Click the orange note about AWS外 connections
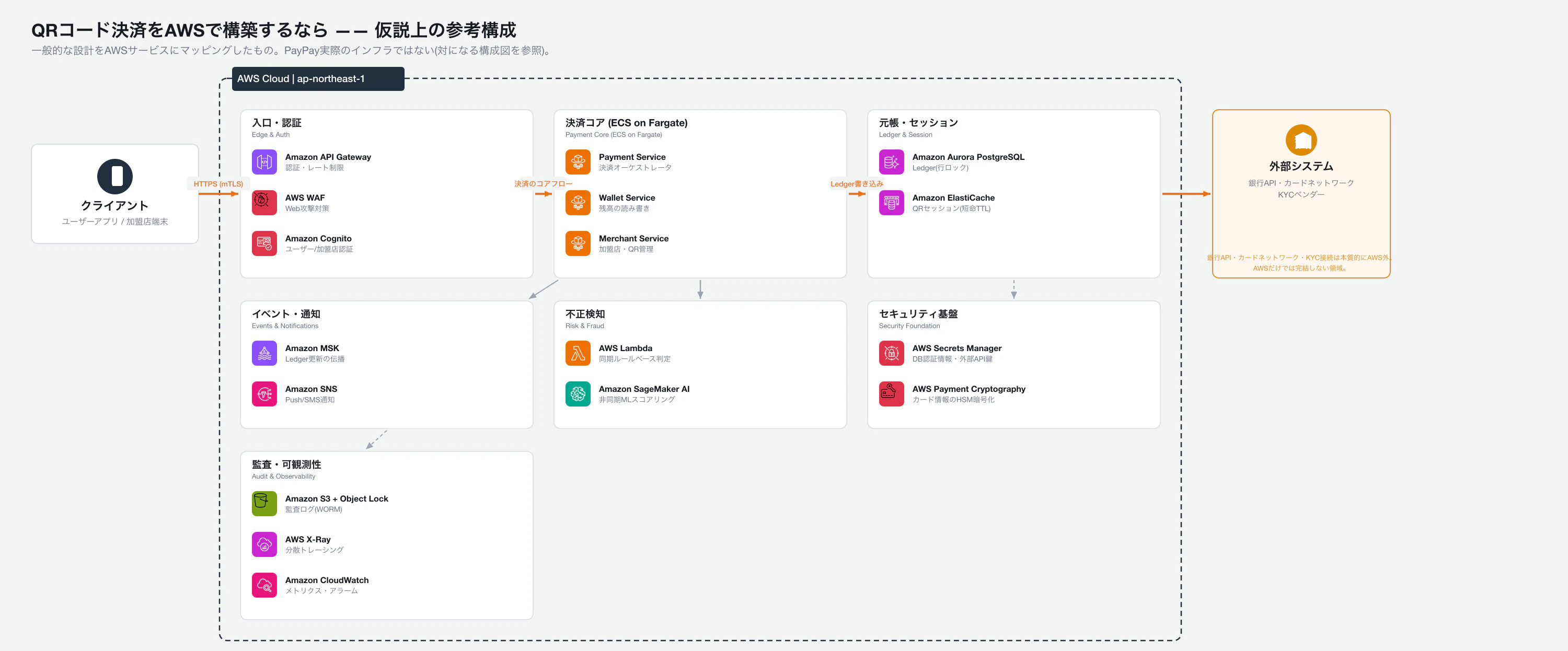 click(1300, 262)
